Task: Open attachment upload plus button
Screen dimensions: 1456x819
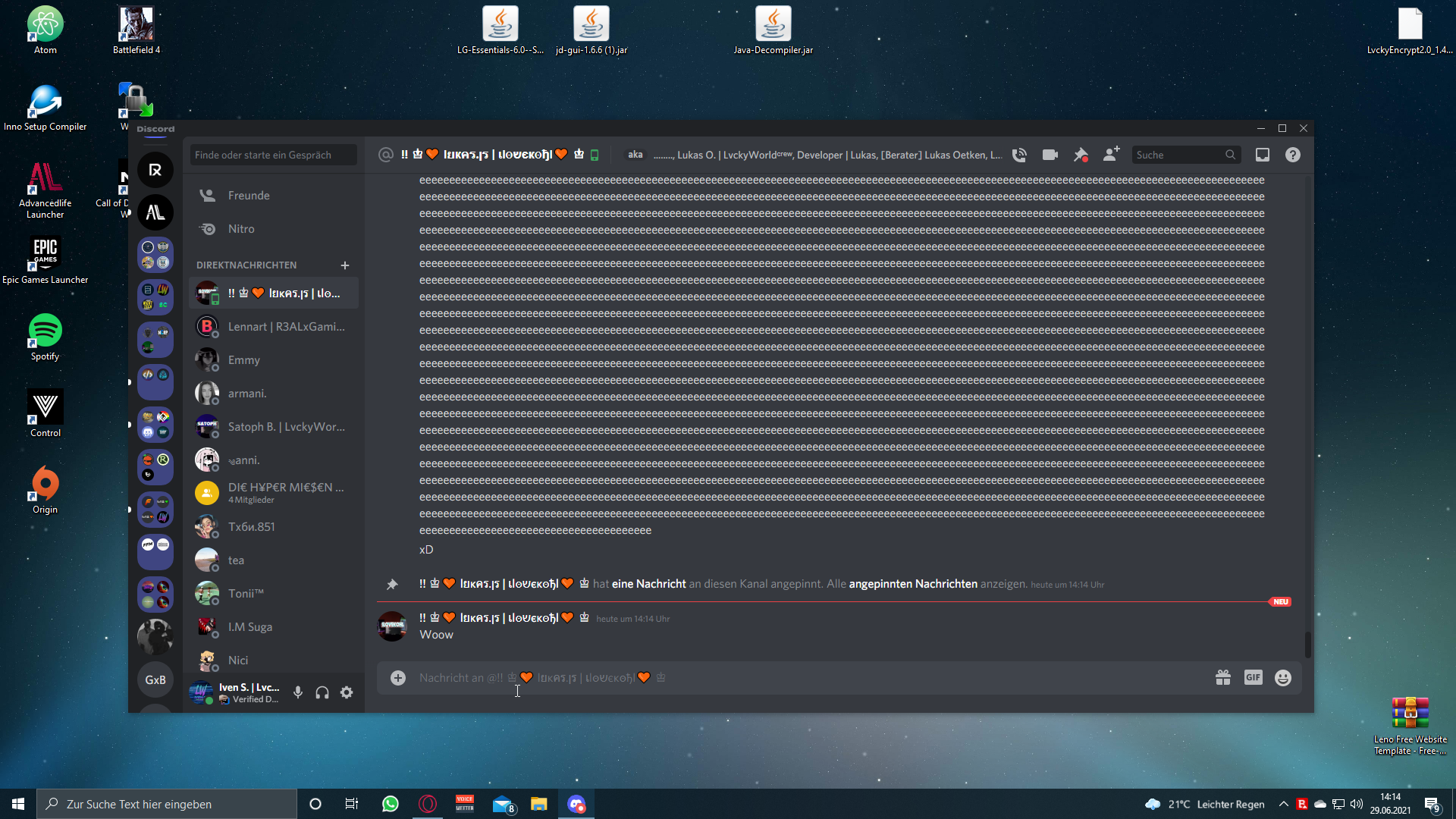Action: (x=398, y=678)
